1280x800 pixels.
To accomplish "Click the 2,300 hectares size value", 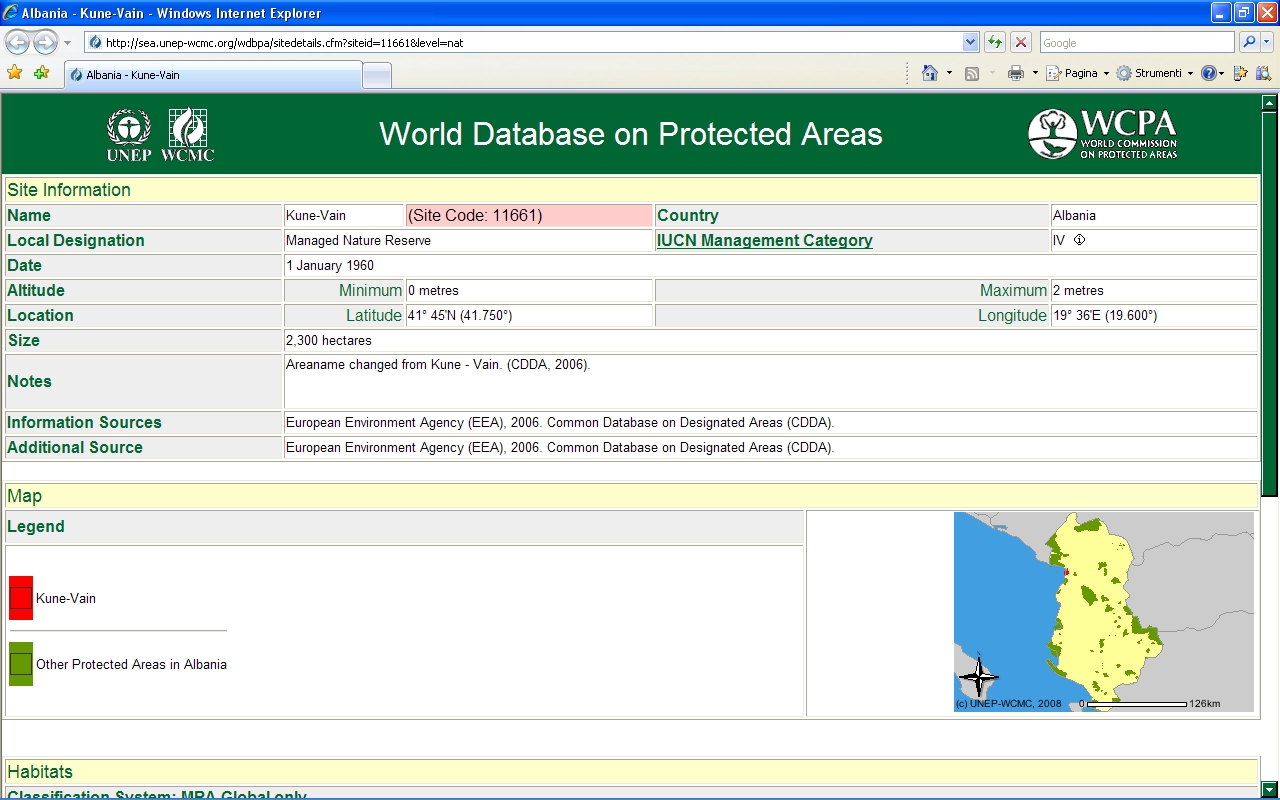I will (329, 341).
